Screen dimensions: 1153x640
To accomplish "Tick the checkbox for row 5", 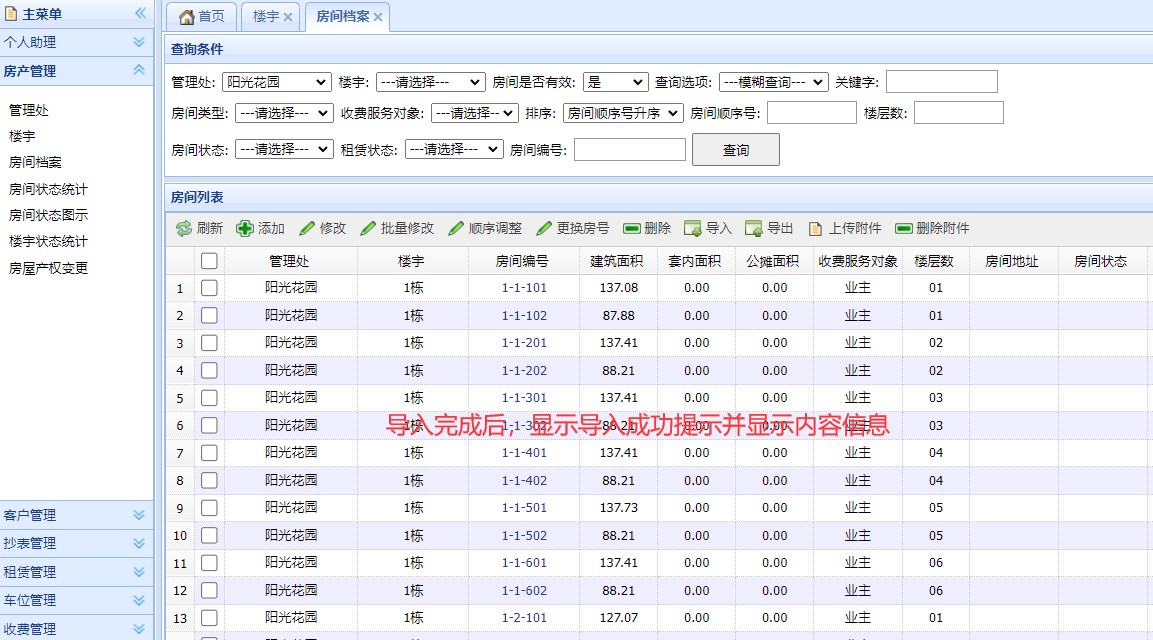I will click(209, 398).
